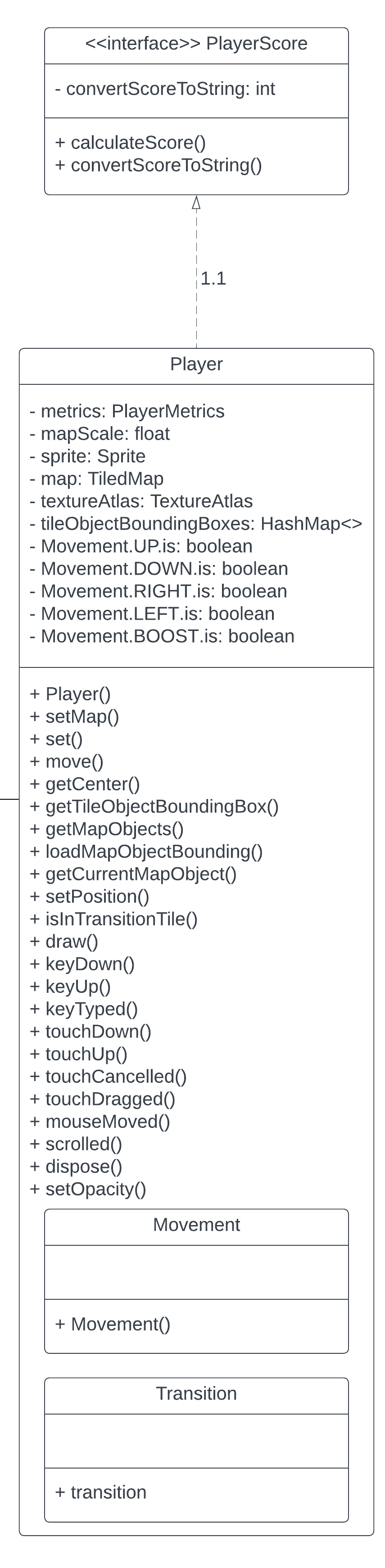
Task: Select the tileObjectBoundingBoxes HashMap attribute
Action: [x=195, y=523]
